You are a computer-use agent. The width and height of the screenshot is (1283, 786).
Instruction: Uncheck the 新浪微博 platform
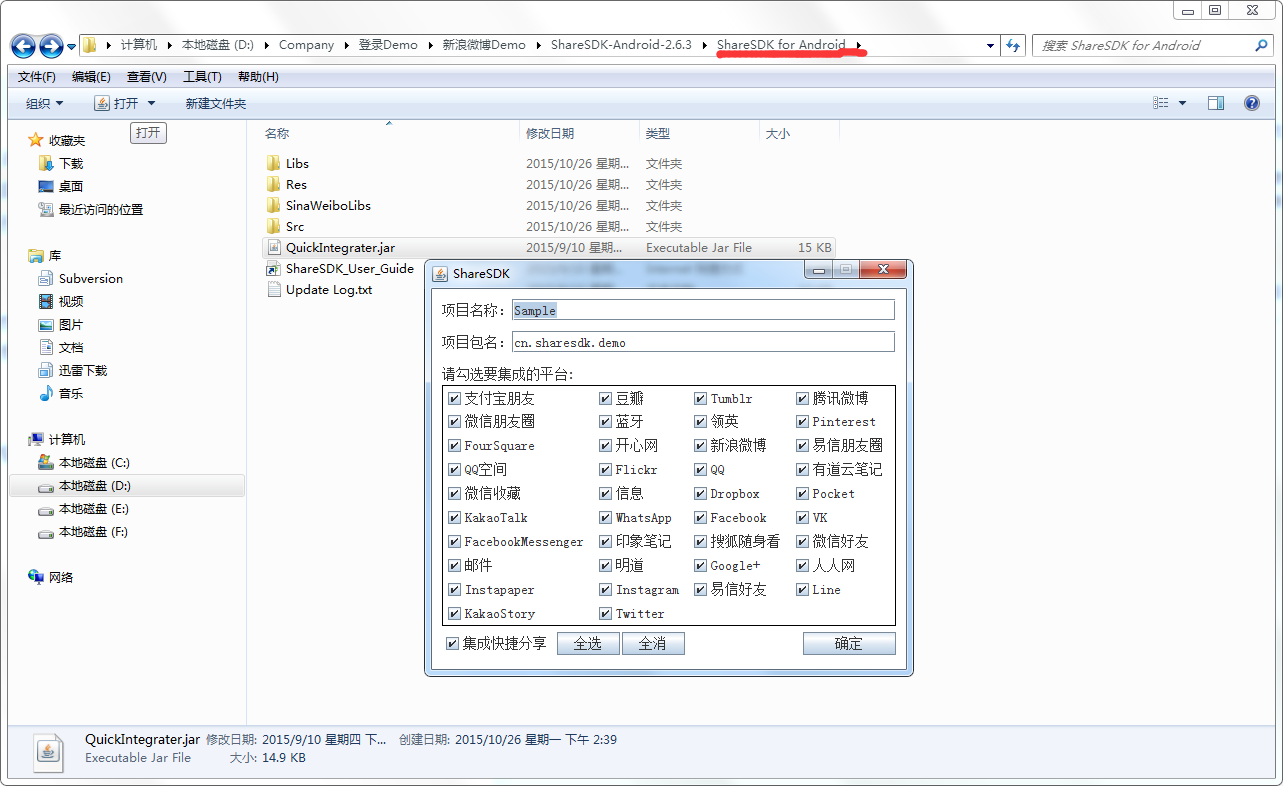point(701,446)
